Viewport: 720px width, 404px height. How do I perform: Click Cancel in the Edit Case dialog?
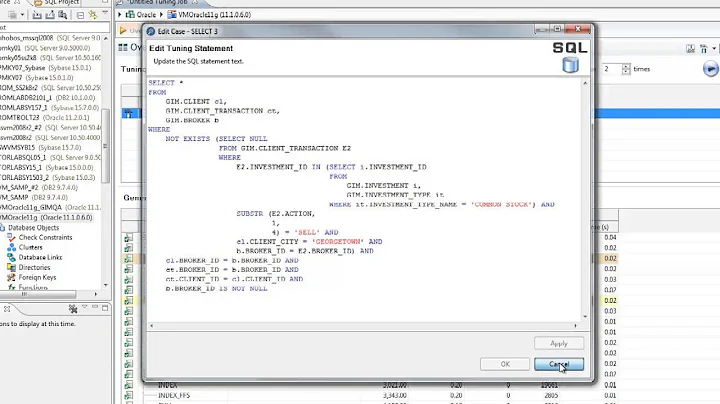click(x=559, y=364)
